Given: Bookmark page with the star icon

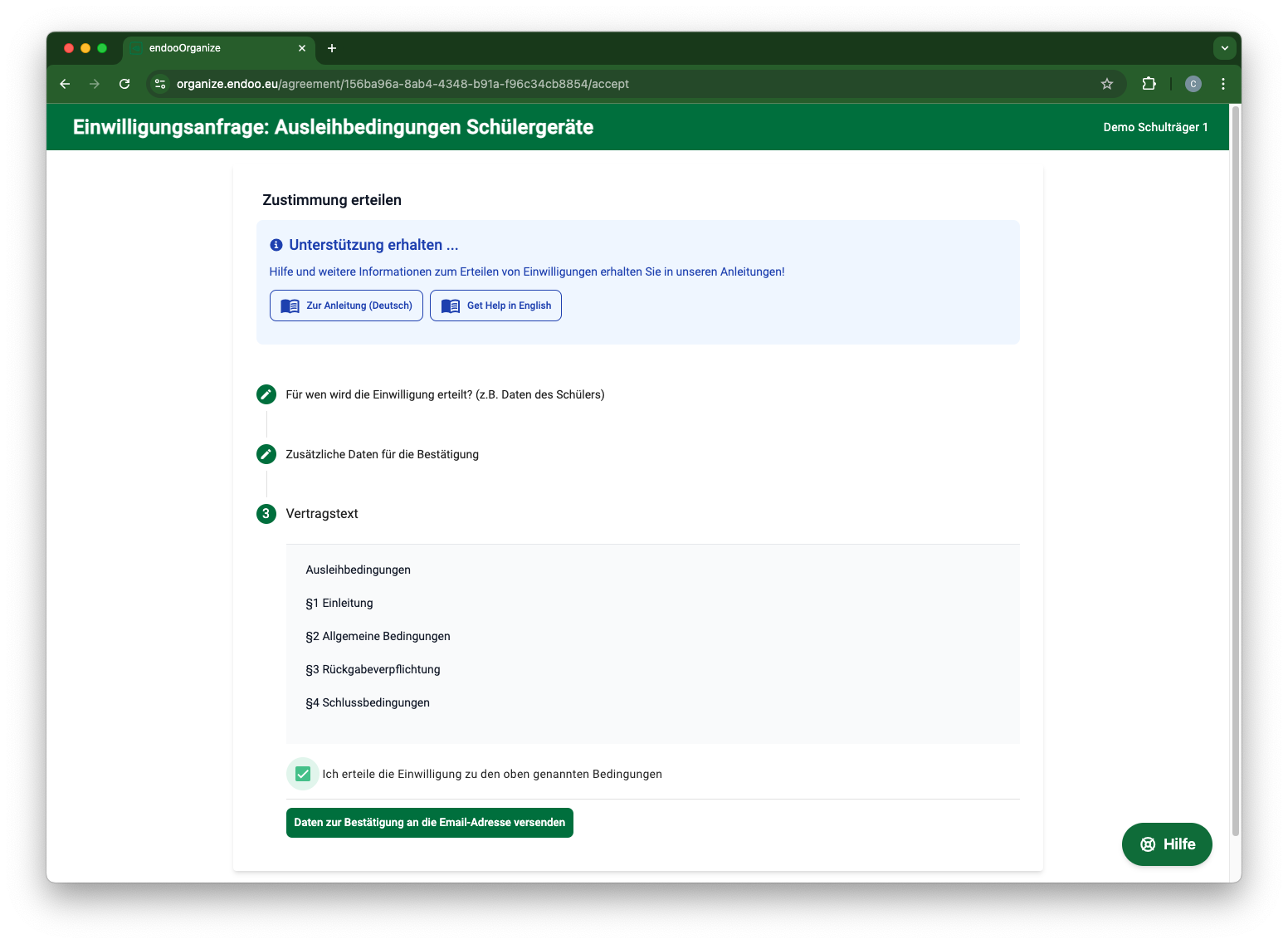Looking at the screenshot, I should tap(1106, 84).
